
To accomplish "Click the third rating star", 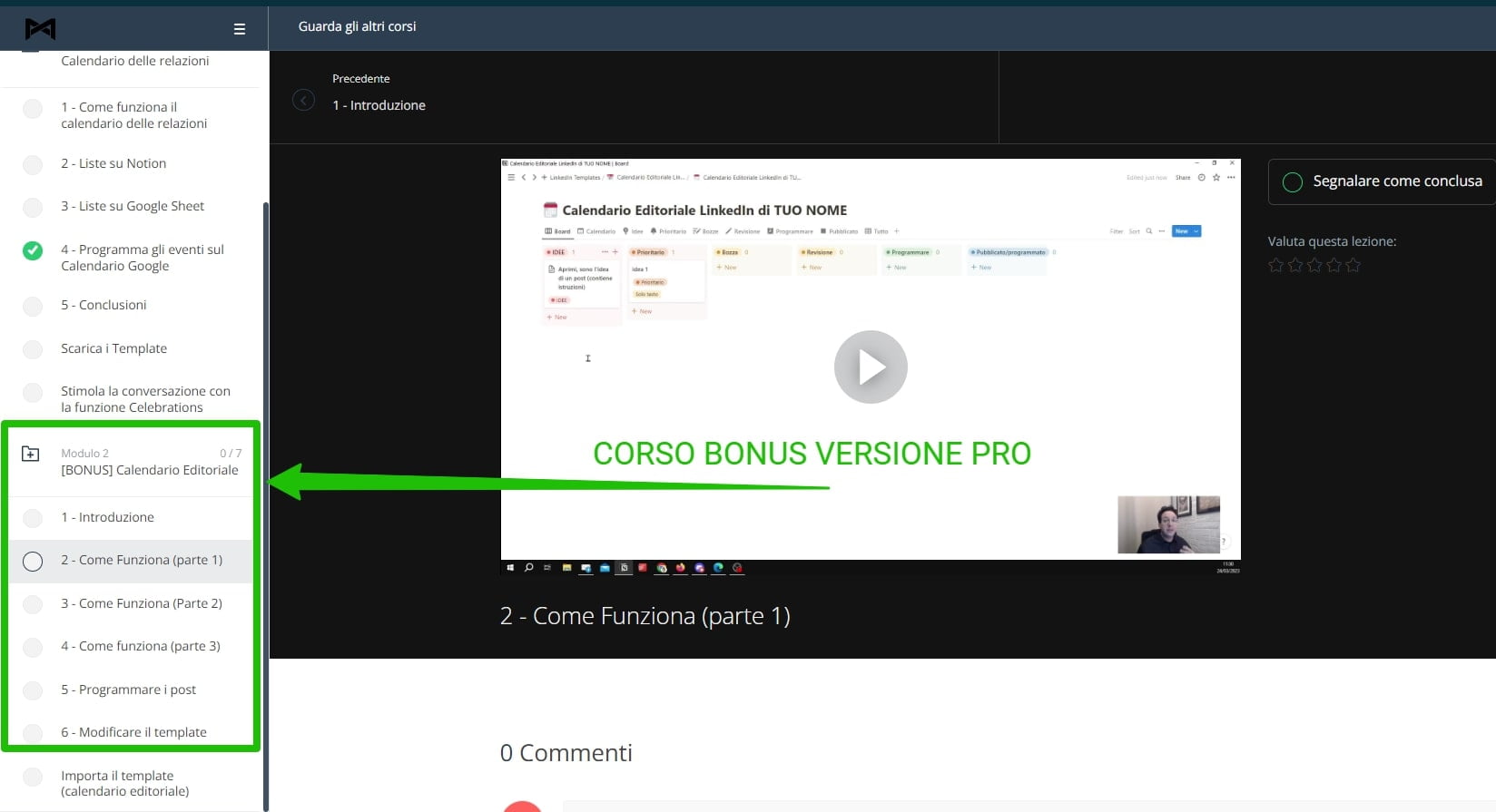I will tap(1314, 265).
